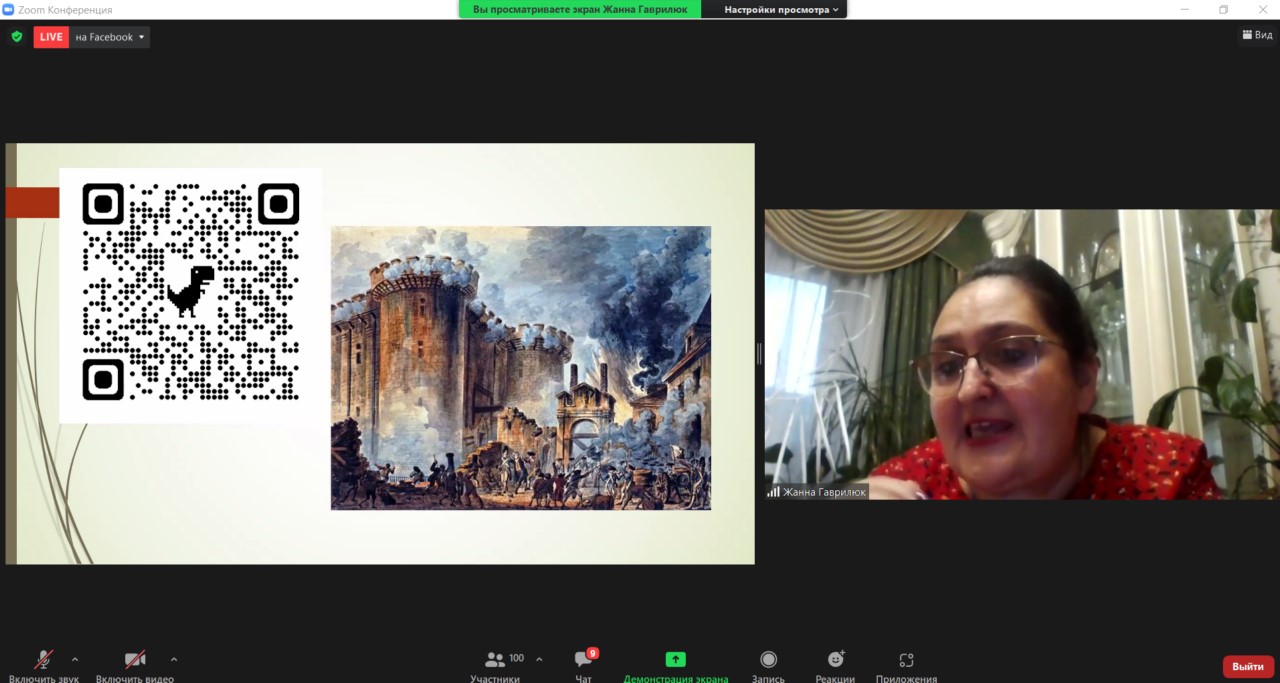The image size is (1280, 683).
Task: Unmute microphone with Включить звук
Action: 44,665
